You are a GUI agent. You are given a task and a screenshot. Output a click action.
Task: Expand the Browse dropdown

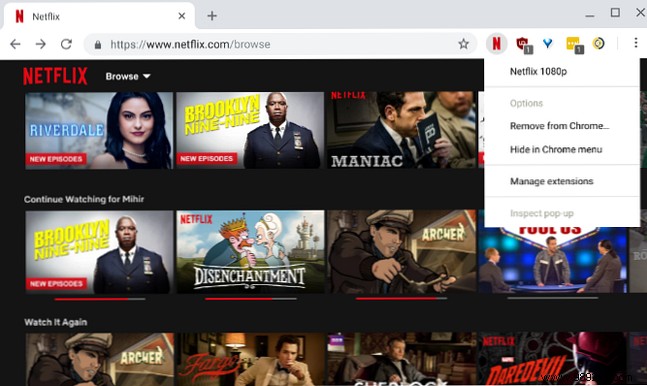pyautogui.click(x=128, y=76)
